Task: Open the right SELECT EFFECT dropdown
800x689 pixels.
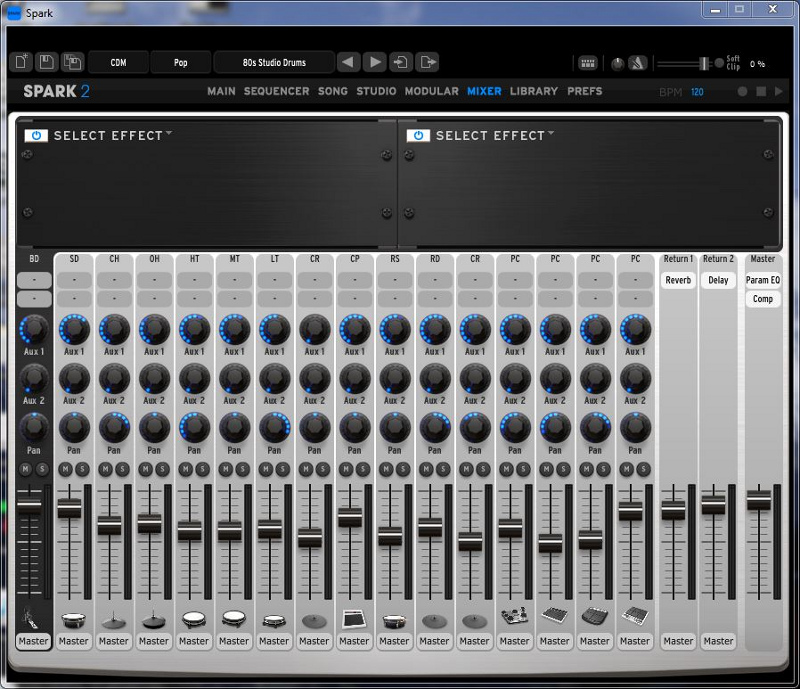Action: pyautogui.click(x=495, y=135)
